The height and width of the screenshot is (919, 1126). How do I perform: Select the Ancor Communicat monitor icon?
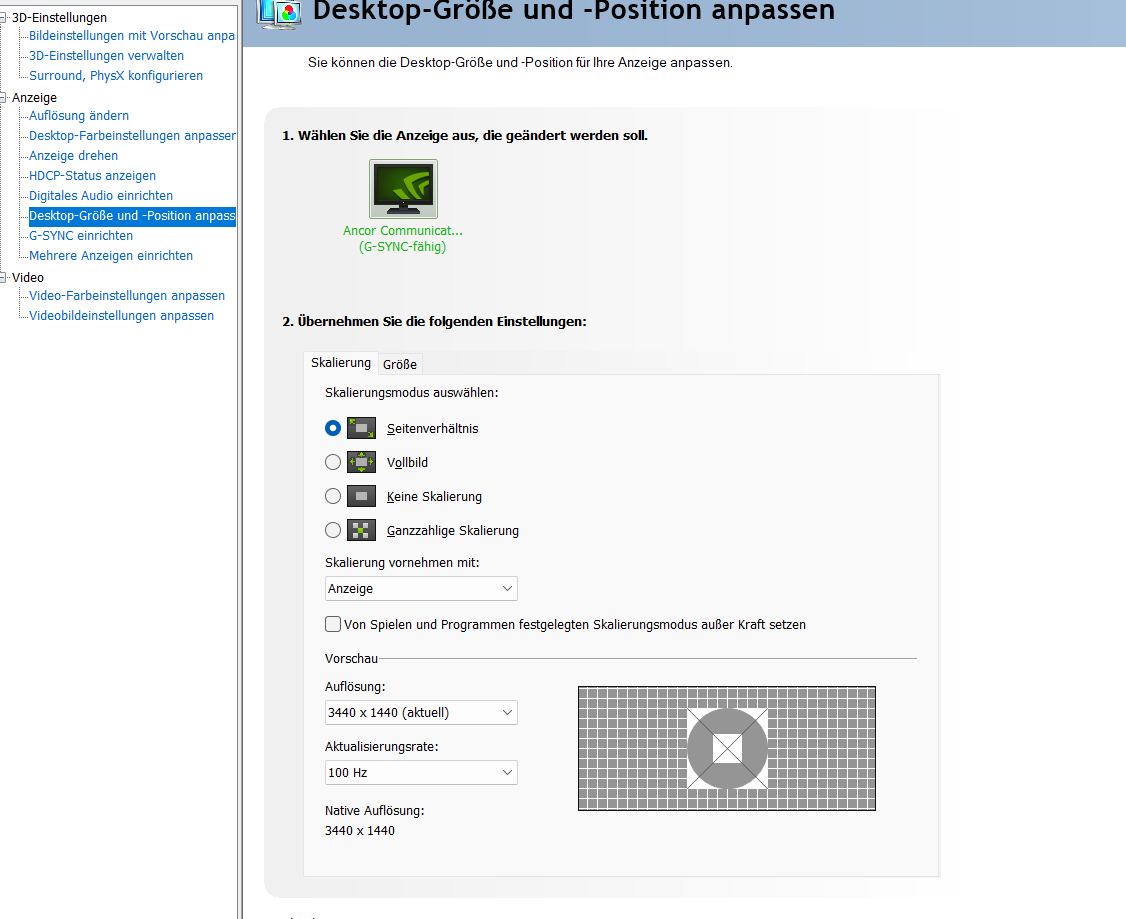pyautogui.click(x=403, y=189)
